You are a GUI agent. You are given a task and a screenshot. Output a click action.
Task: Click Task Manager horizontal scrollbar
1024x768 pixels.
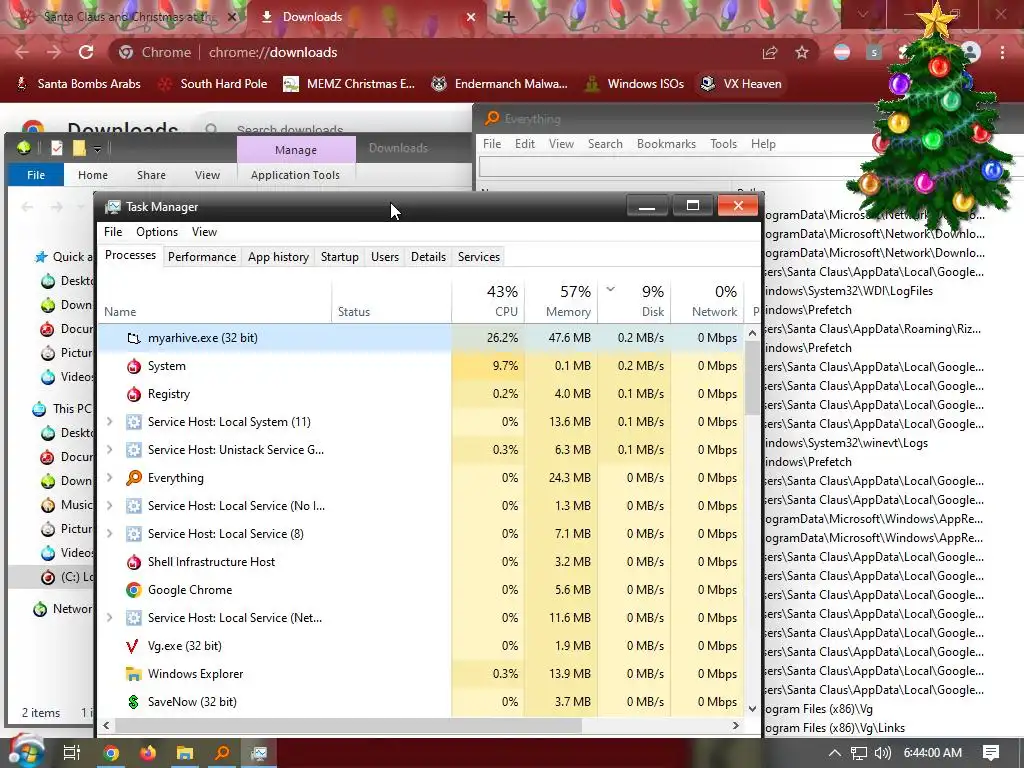click(349, 726)
